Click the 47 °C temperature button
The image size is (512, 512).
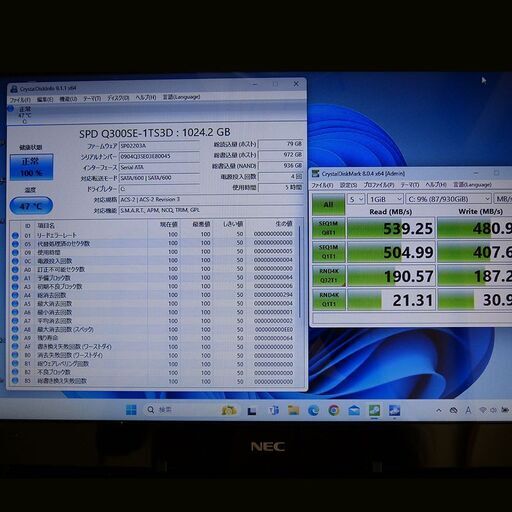(x=31, y=206)
